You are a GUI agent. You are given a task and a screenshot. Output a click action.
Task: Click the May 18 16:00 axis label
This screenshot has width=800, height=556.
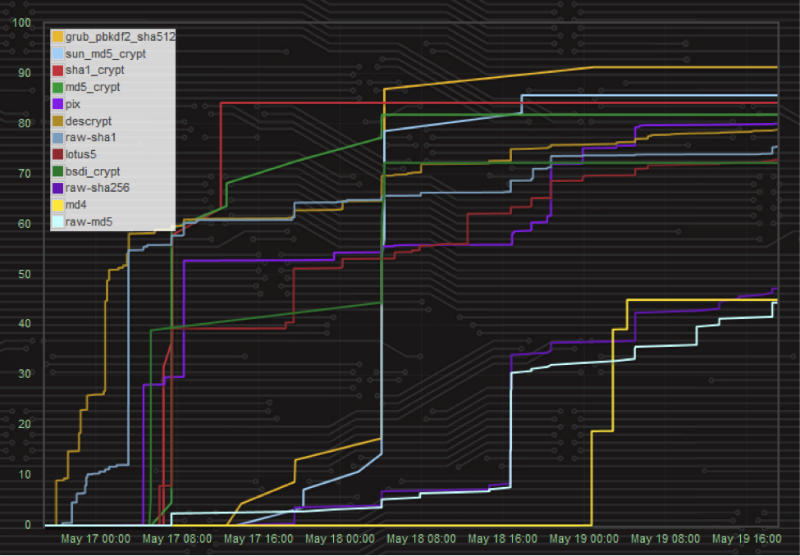coord(503,539)
